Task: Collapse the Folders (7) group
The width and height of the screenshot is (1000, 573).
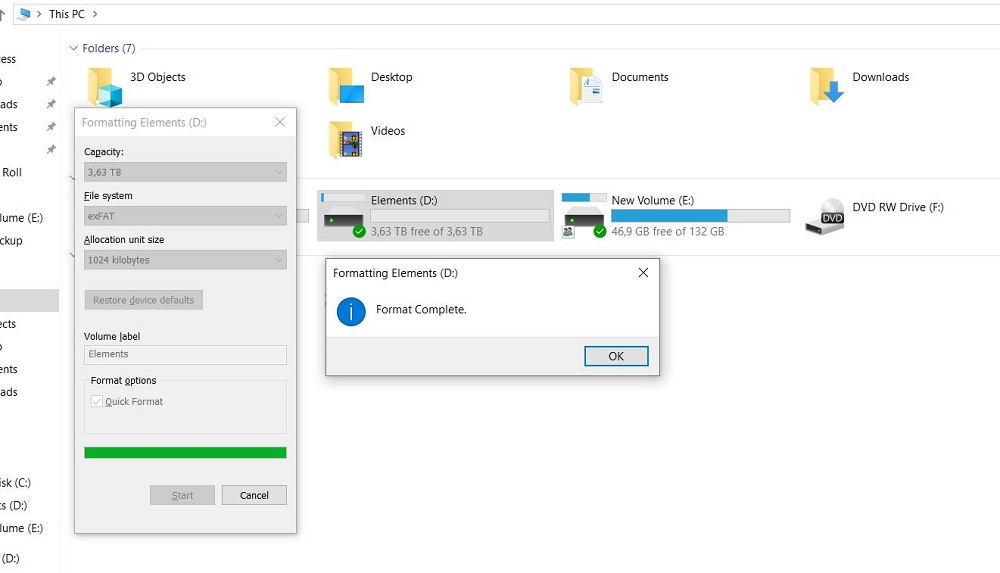Action: (74, 48)
